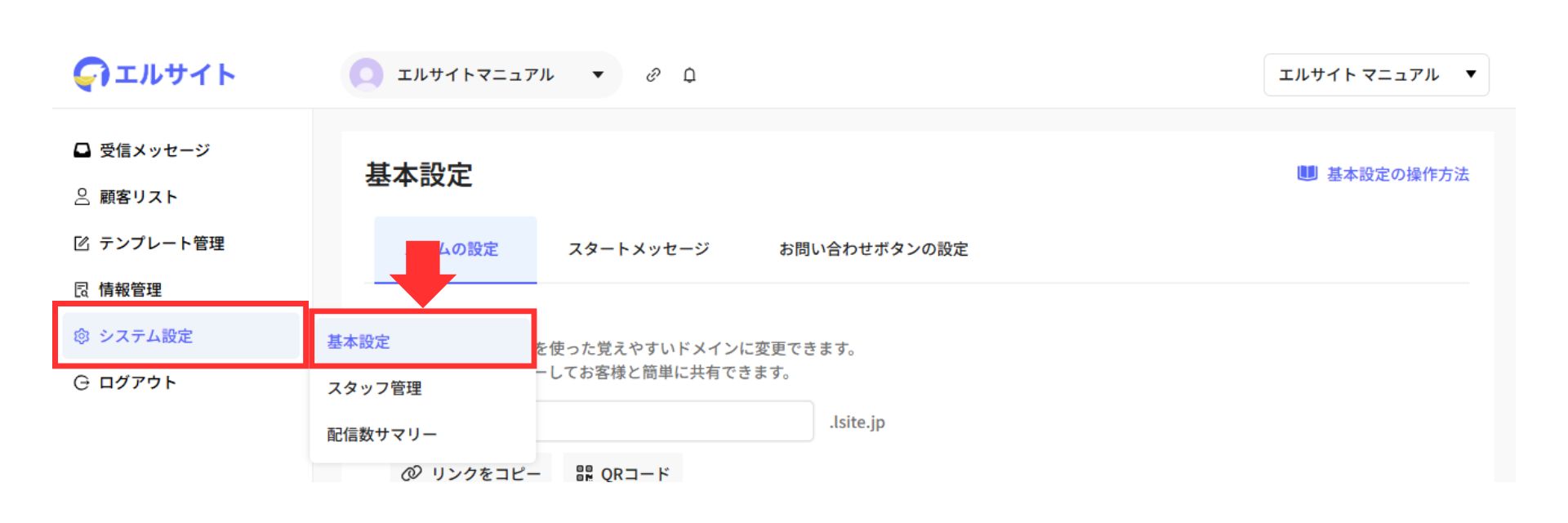
Task: Select 基本設定 in the submenu
Action: 359,342
